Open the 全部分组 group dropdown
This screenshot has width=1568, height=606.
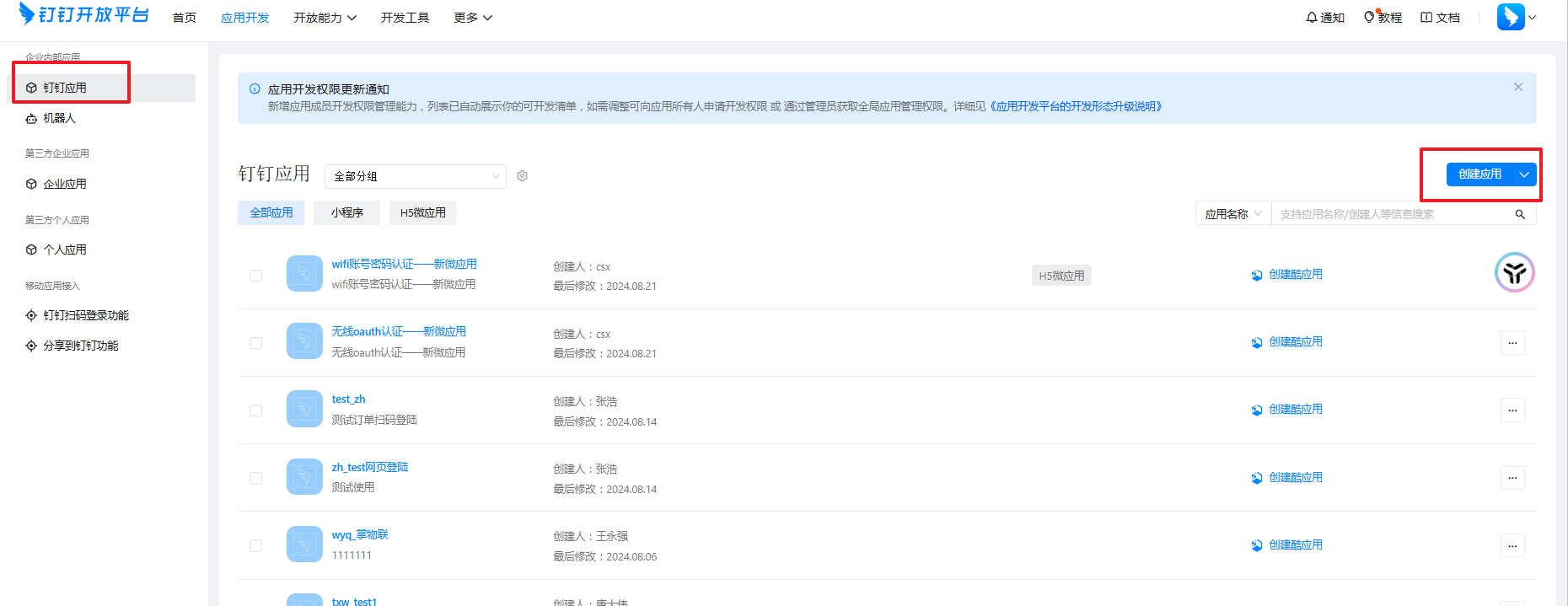click(x=416, y=176)
